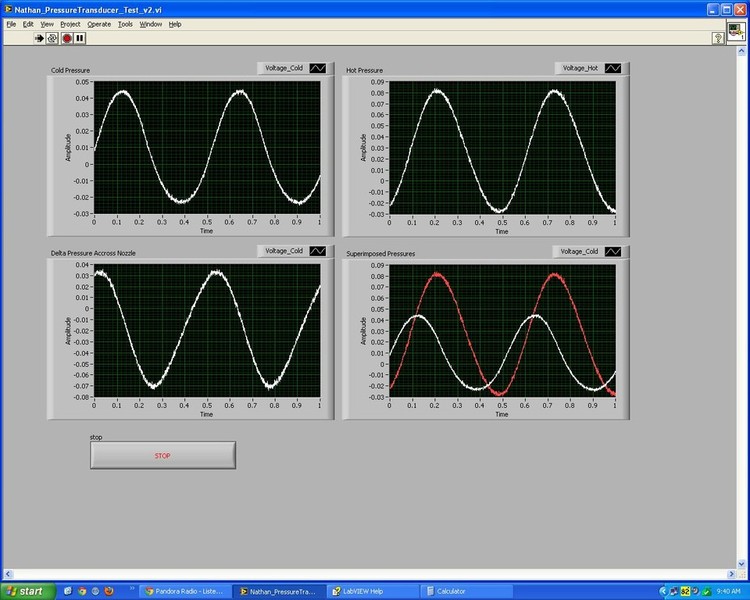750x600 pixels.
Task: Click the Hot Pressure Voltage_Hot plot icon
Action: (613, 68)
